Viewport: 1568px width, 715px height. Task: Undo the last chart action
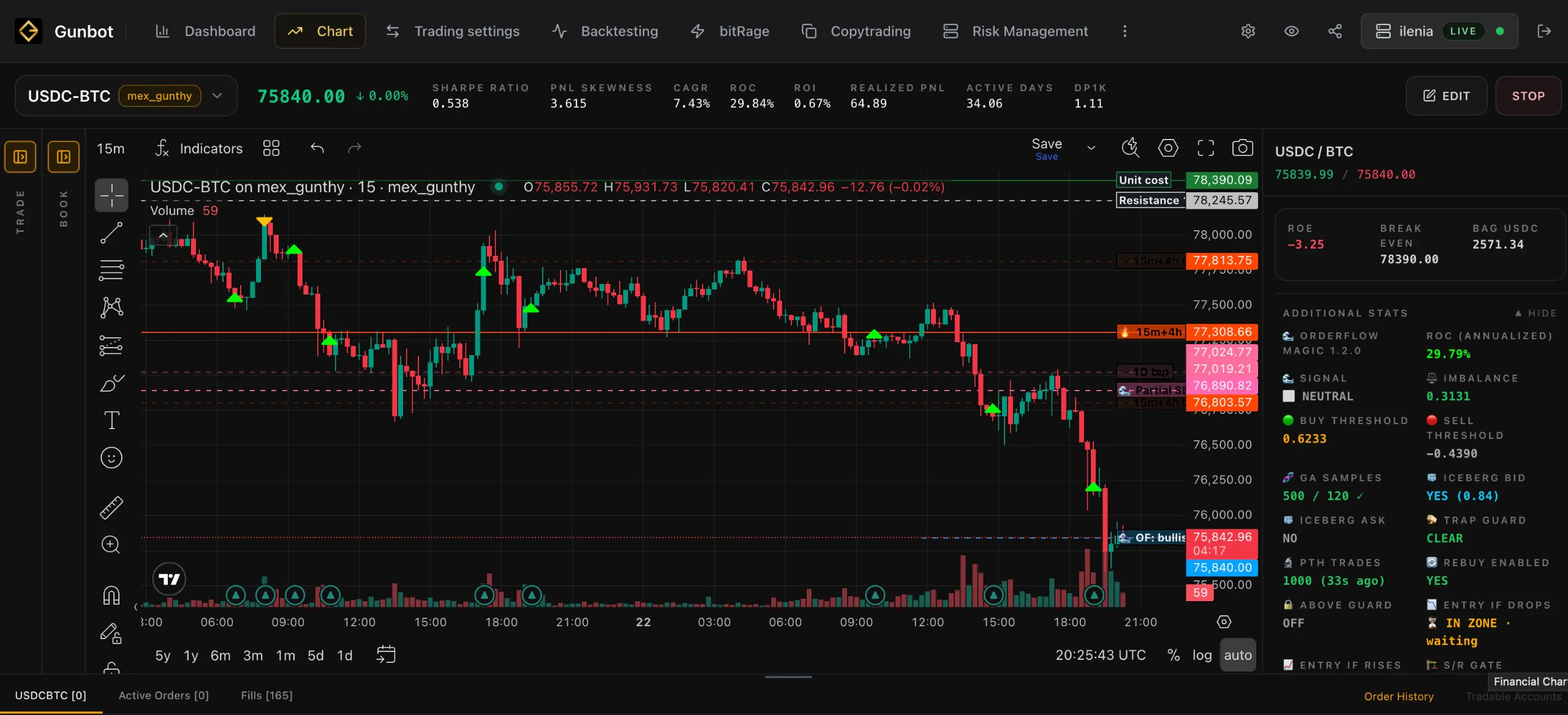pos(317,149)
